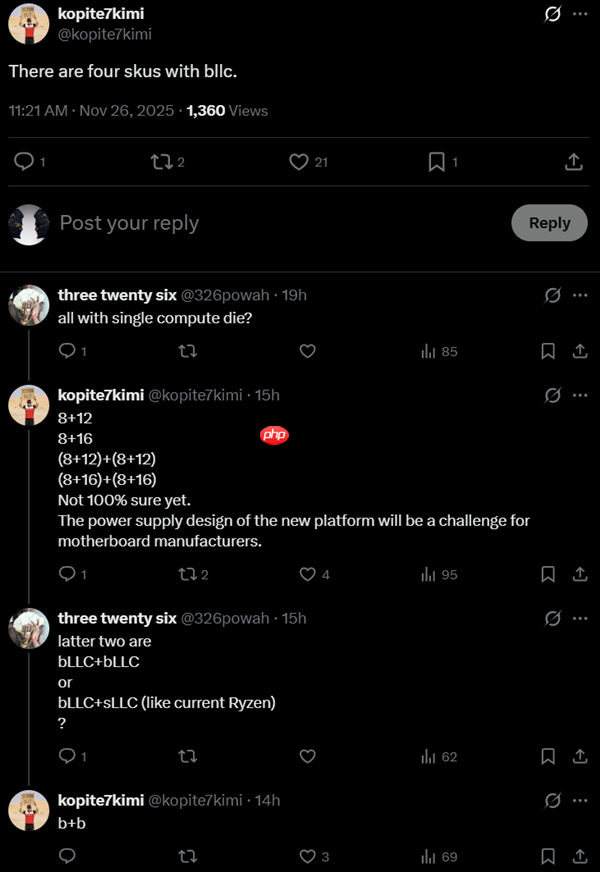Screen dimensions: 600x872
Task: Open more options menu on main post
Action: tap(580, 15)
